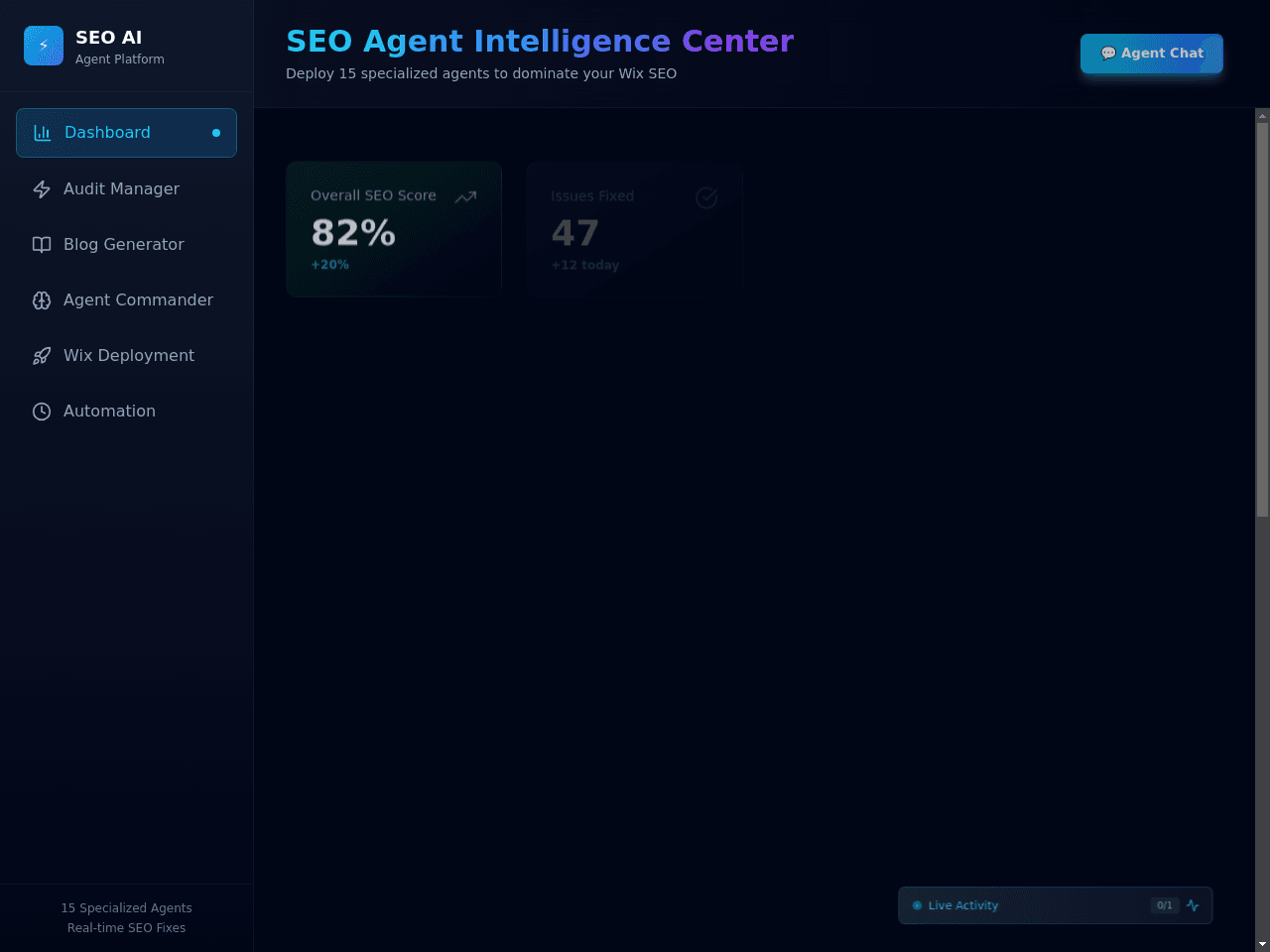Screen dimensions: 1270x952
Task: Open the Dashboard menu item
Action: 126,133
